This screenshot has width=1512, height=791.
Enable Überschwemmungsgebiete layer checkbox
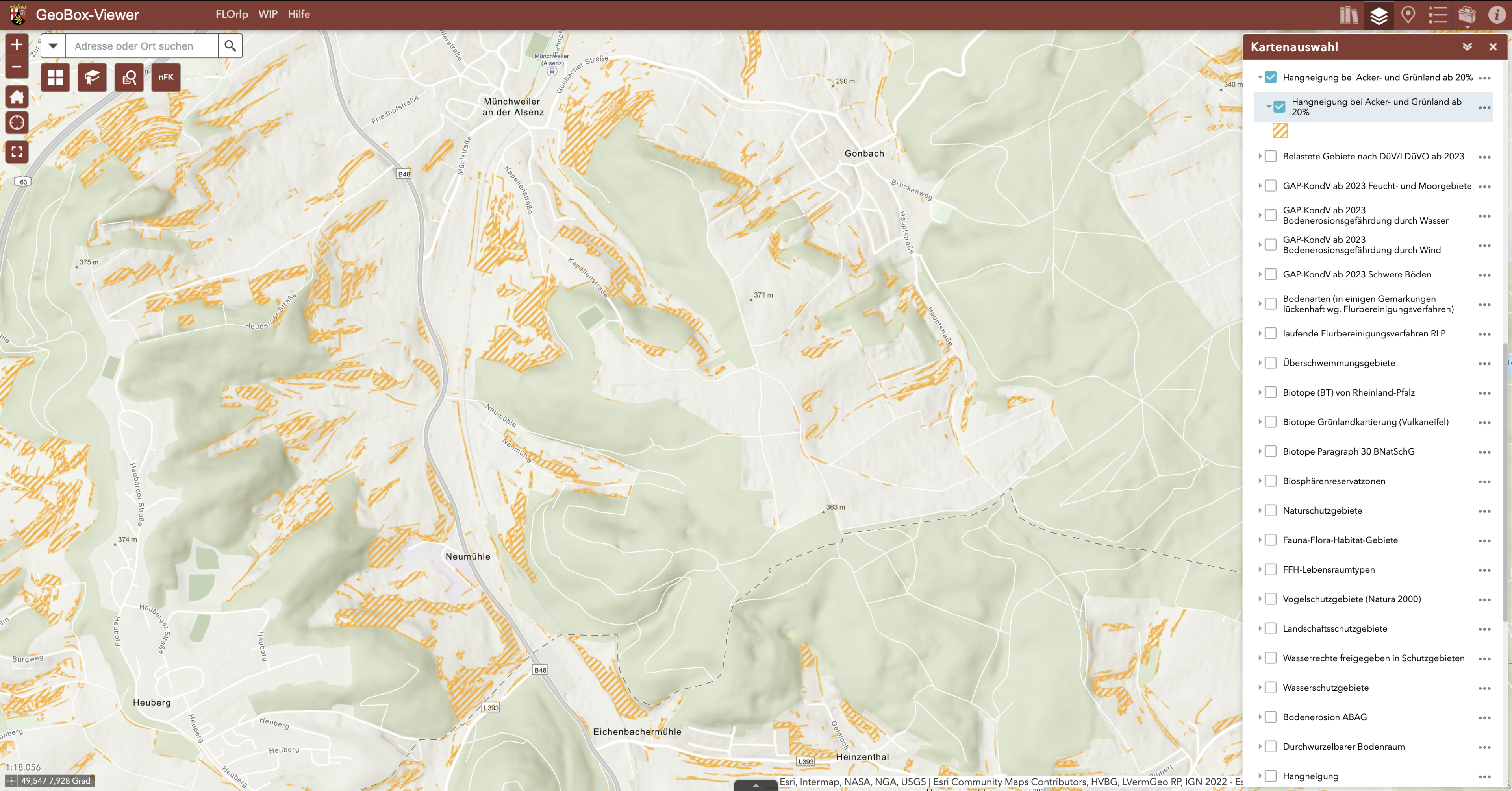click(x=1270, y=362)
